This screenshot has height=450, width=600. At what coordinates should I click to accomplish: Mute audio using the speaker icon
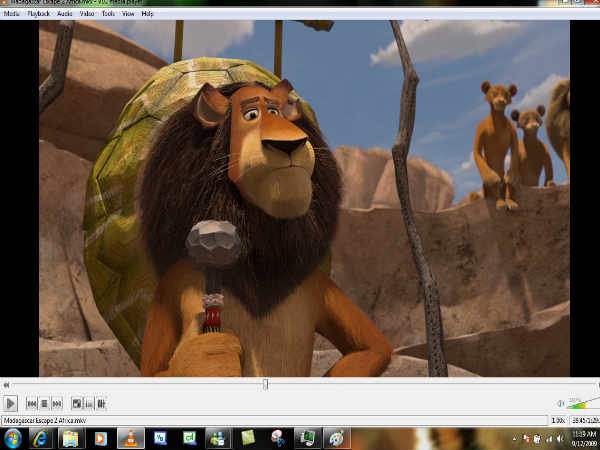[560, 403]
